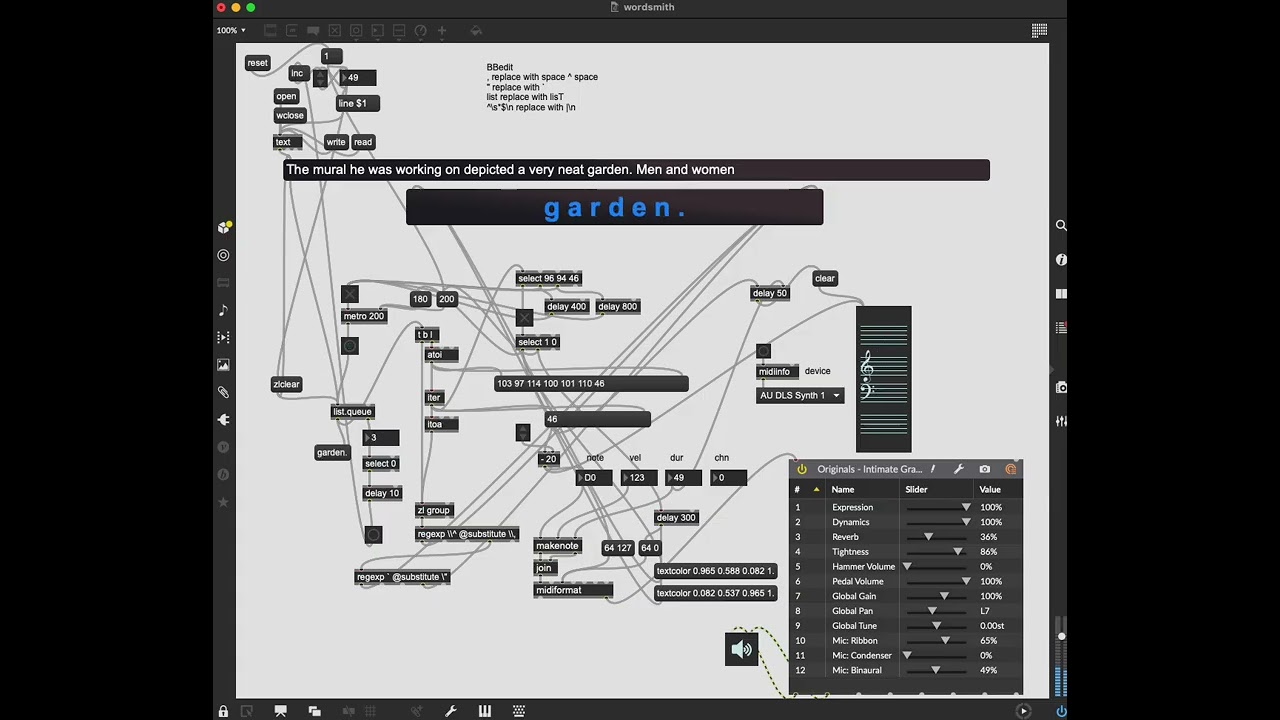Click the star Collections icon in sidebar
The width and height of the screenshot is (1280, 720).
[x=223, y=502]
